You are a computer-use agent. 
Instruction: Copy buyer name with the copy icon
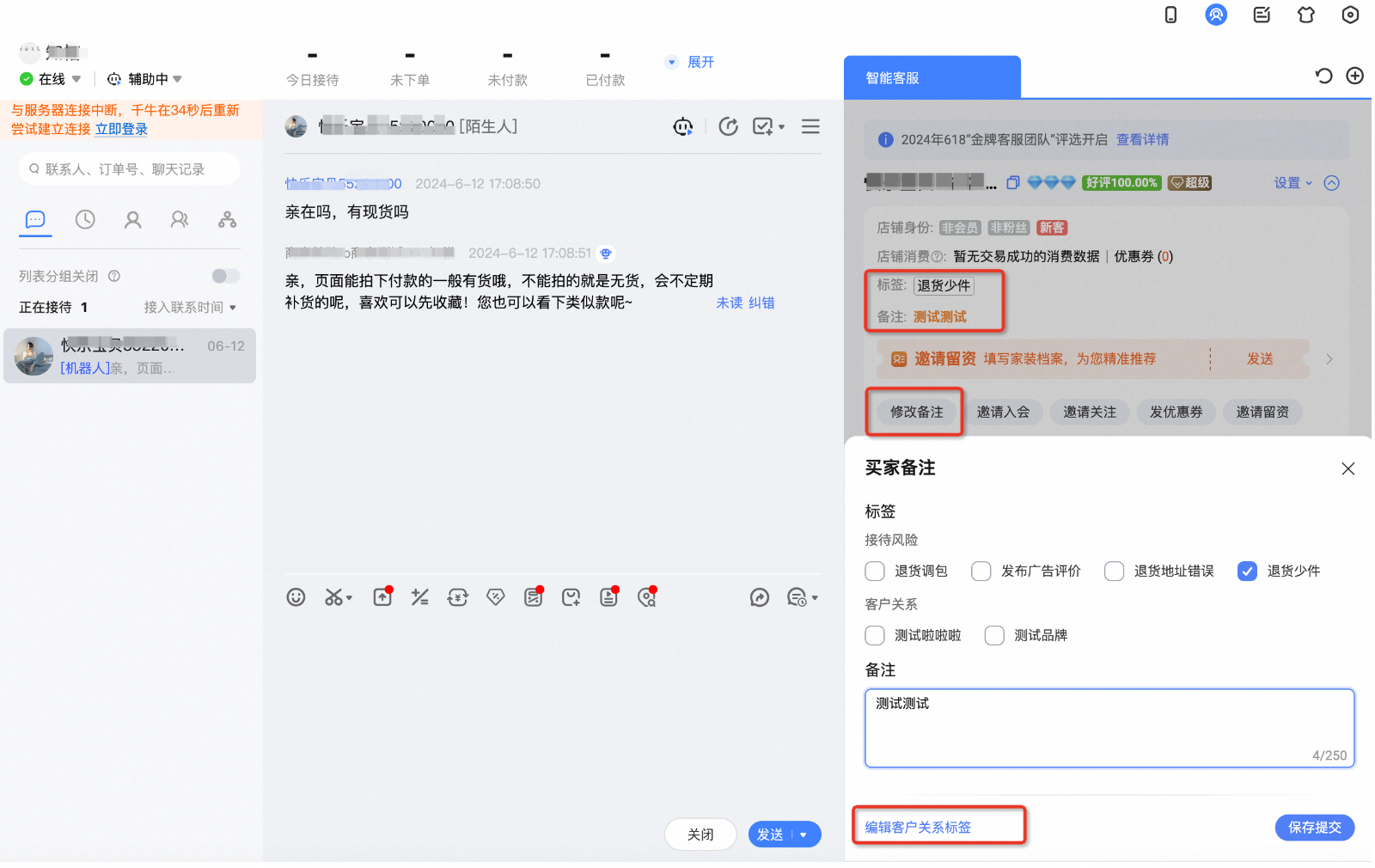coord(1012,182)
